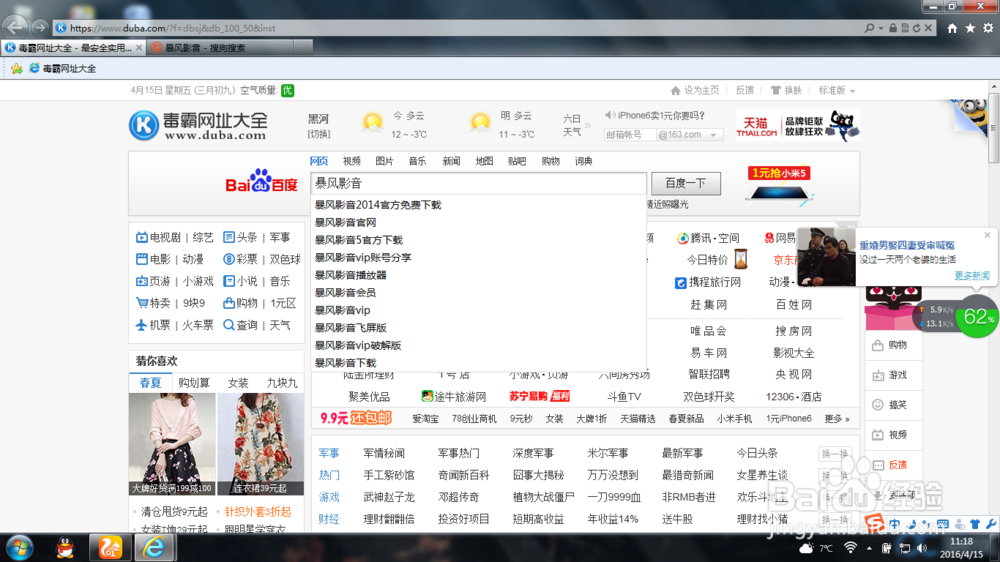
Task: Click the address bar search magnifier icon
Action: click(x=869, y=28)
